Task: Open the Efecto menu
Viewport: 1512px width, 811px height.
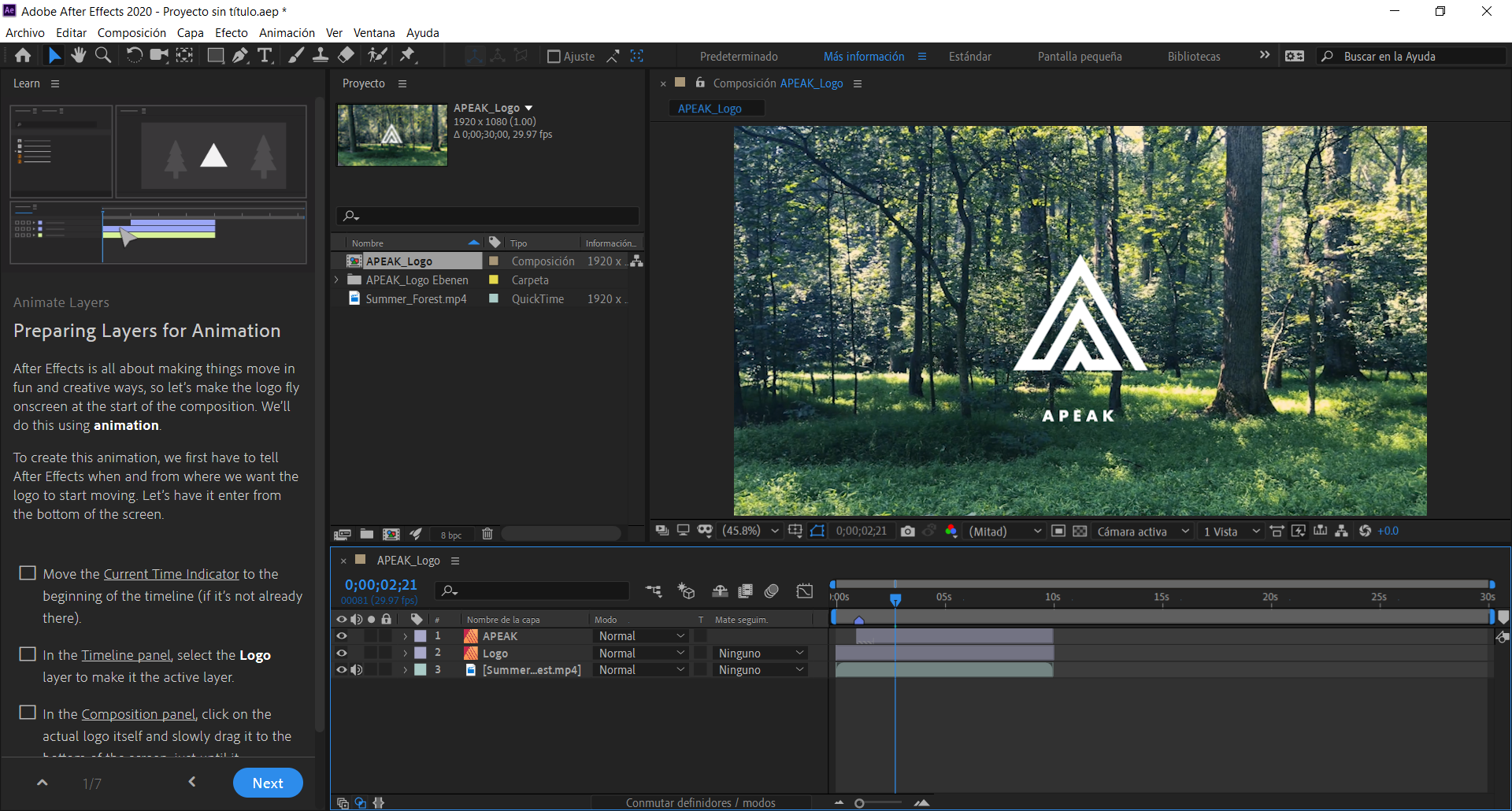Action: 231,33
